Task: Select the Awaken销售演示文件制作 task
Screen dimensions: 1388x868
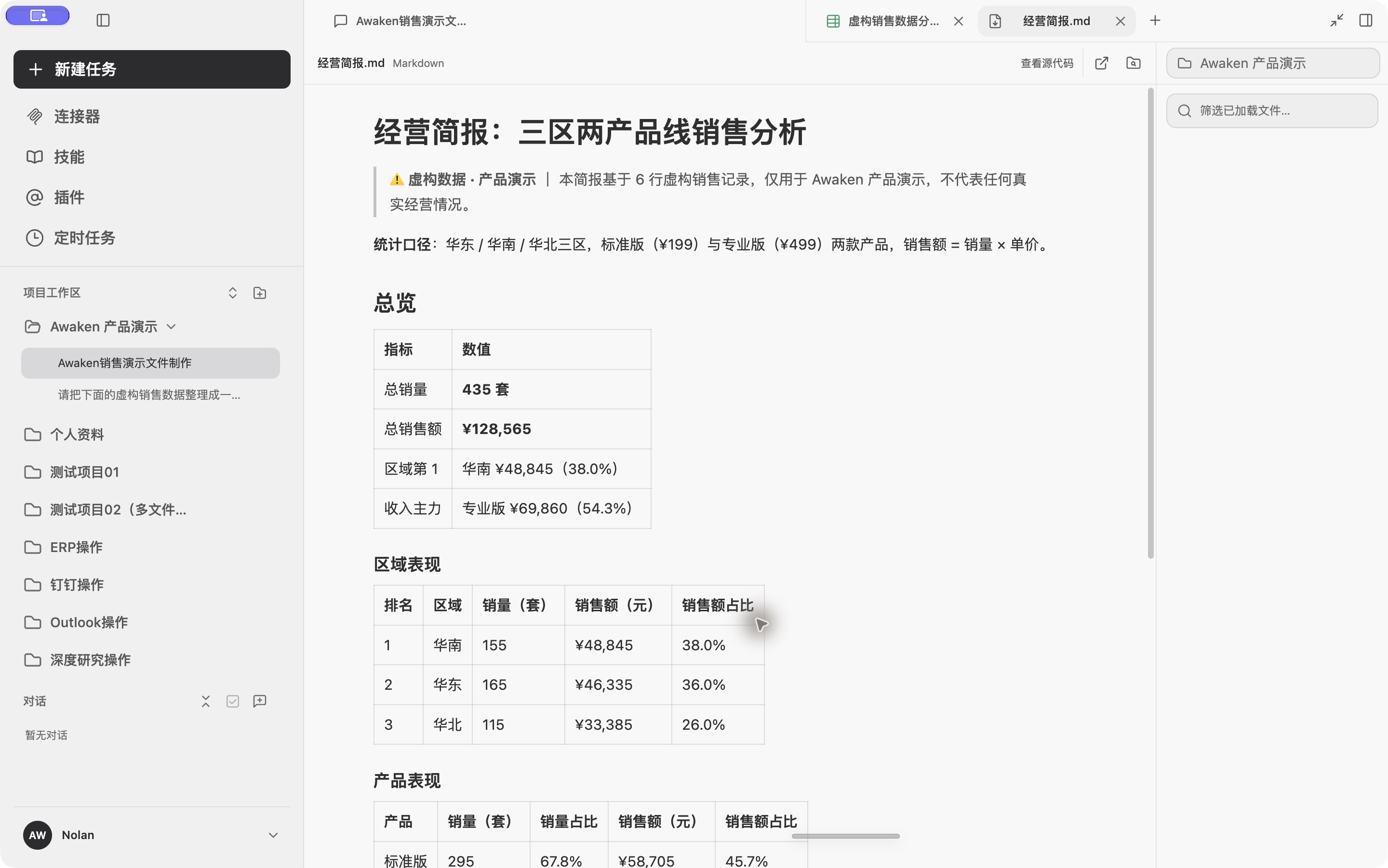Action: point(150,363)
